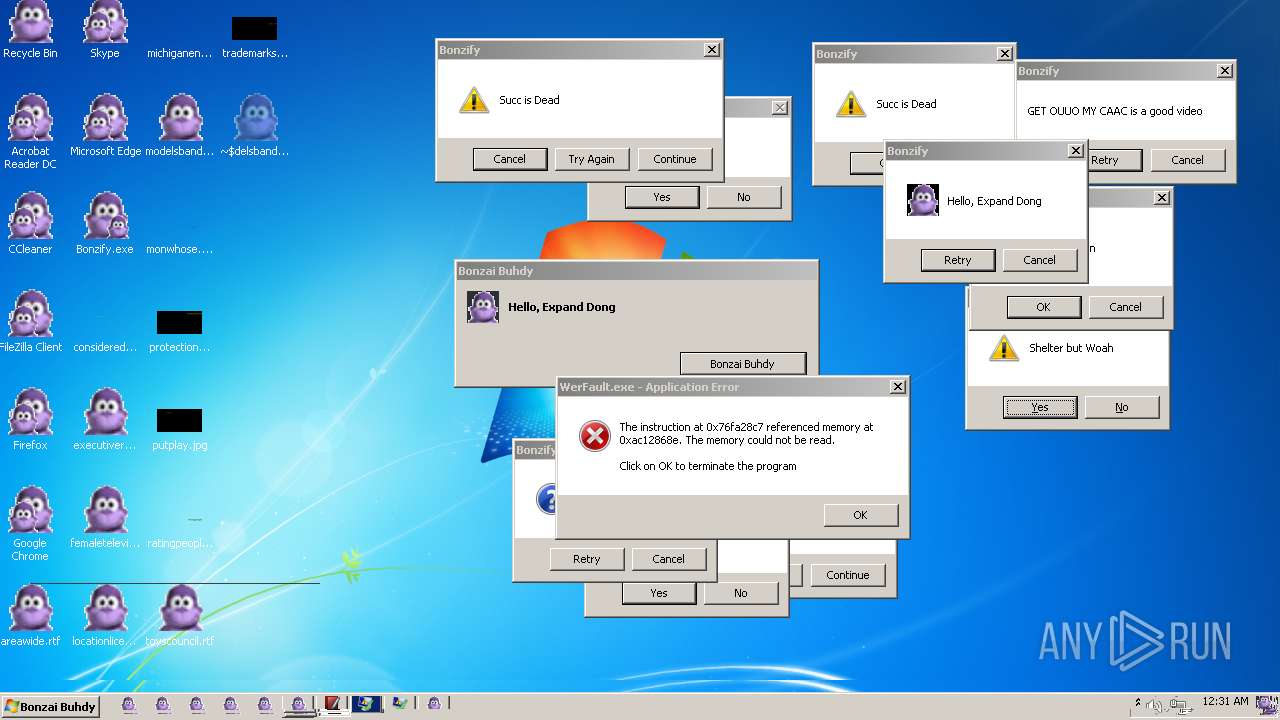Click the Bonzai Buhdy dialog title bar
This screenshot has height=720, width=1280.
(636, 271)
